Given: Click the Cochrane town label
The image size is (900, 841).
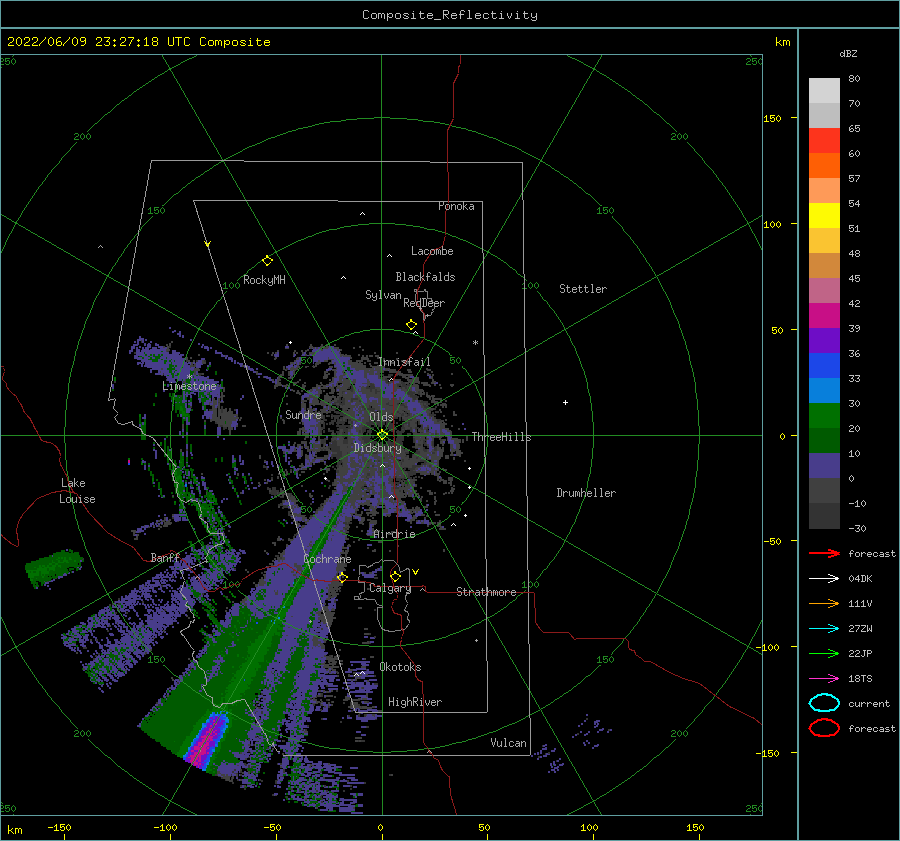Looking at the screenshot, I should [327, 559].
